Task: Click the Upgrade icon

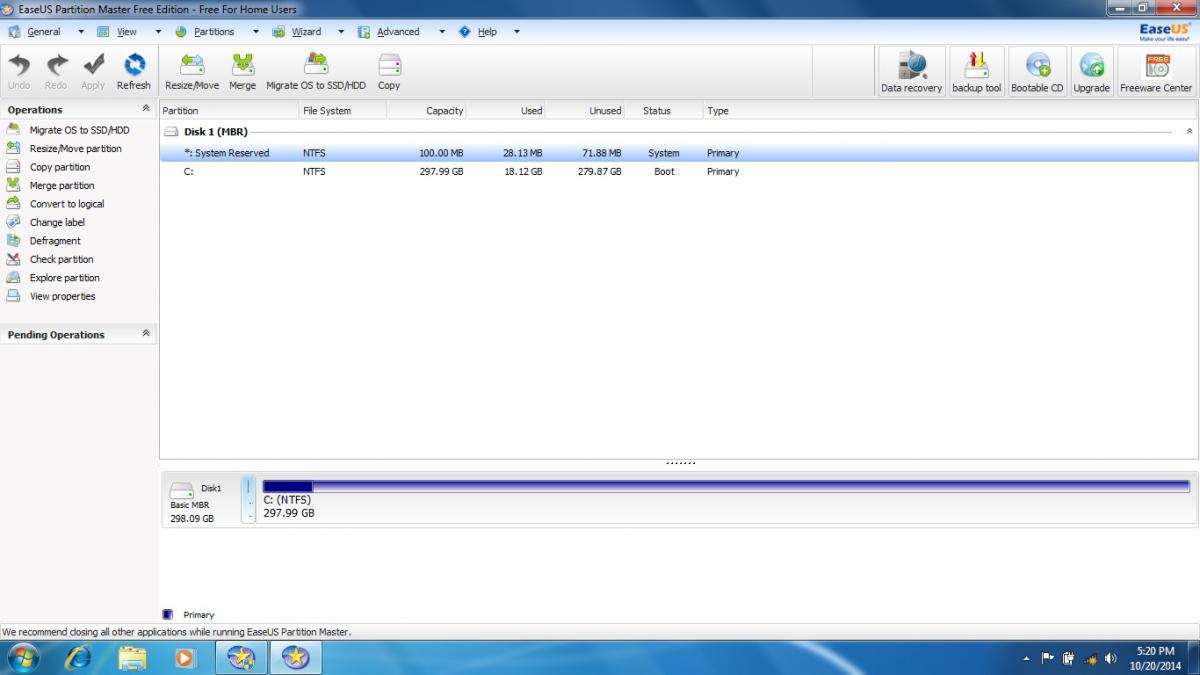Action: tap(1092, 72)
